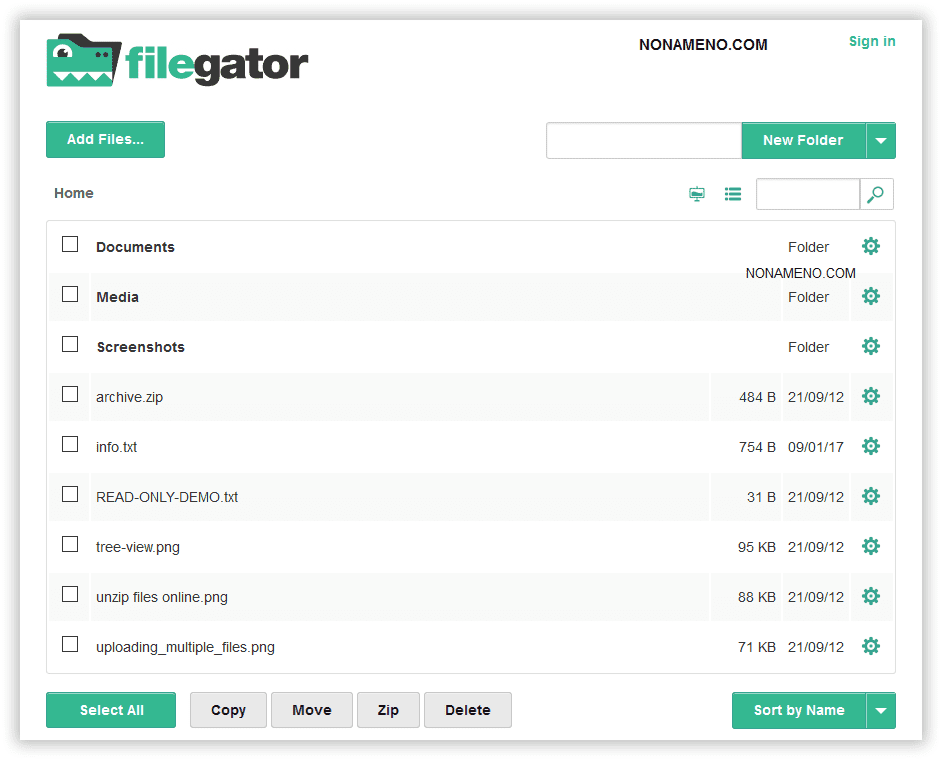Open gear menu for info.txt

(871, 446)
